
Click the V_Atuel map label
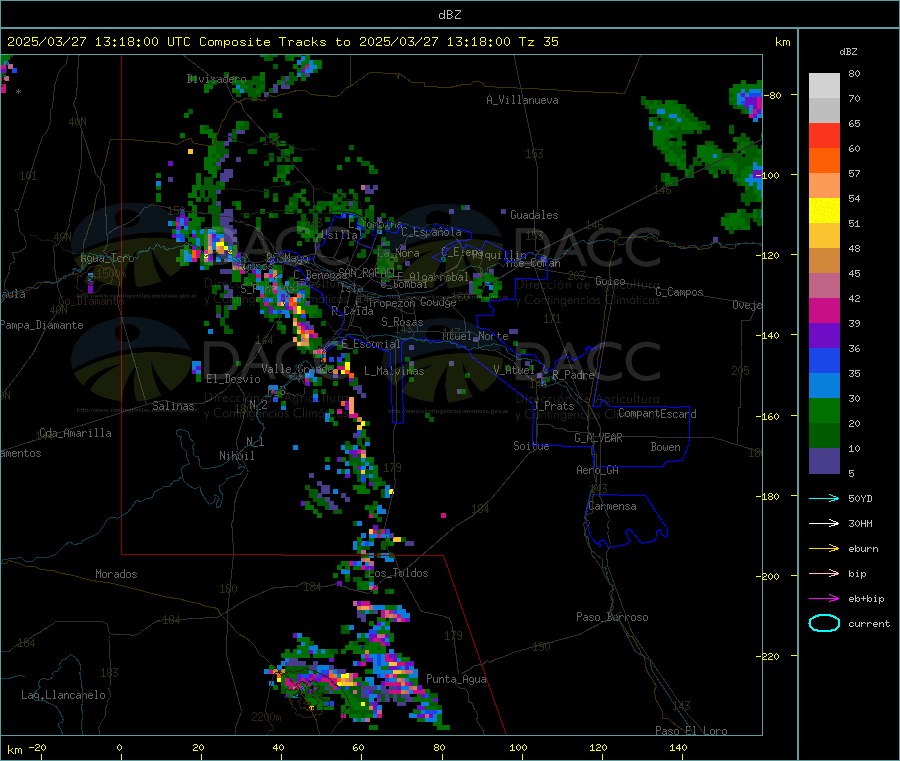(514, 370)
